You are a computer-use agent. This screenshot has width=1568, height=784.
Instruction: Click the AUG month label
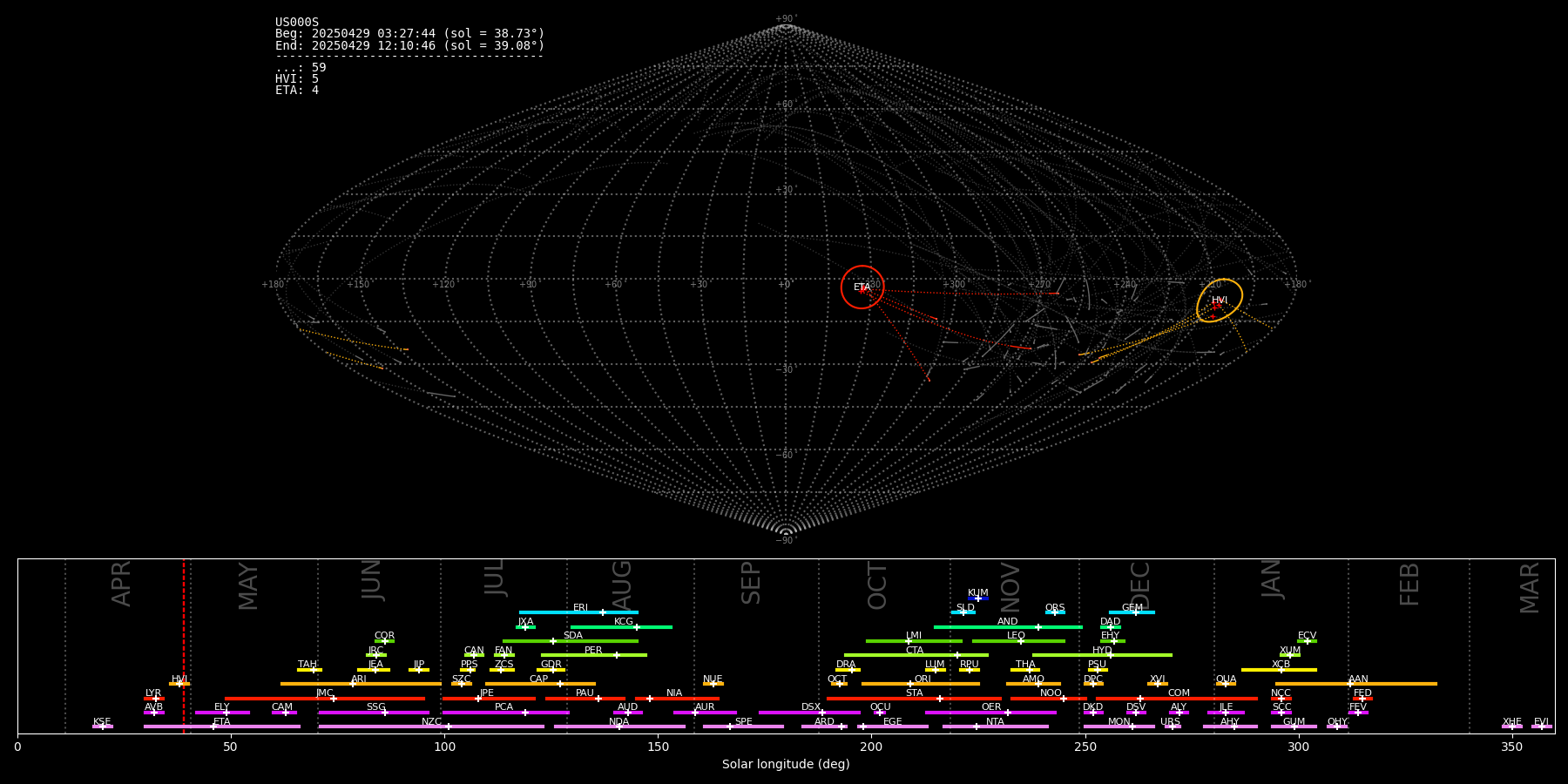[621, 584]
